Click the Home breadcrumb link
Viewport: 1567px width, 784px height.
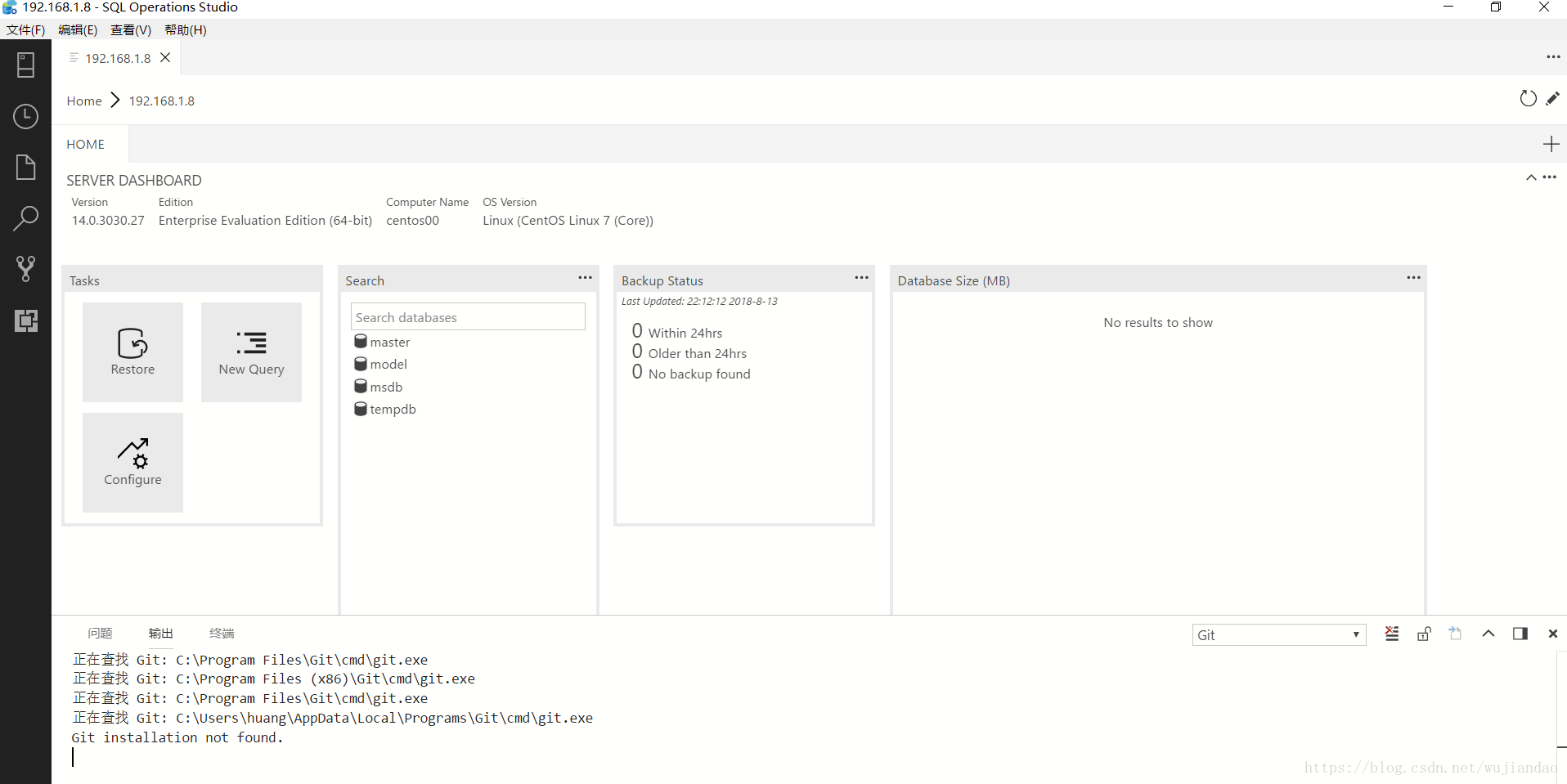[x=84, y=101]
